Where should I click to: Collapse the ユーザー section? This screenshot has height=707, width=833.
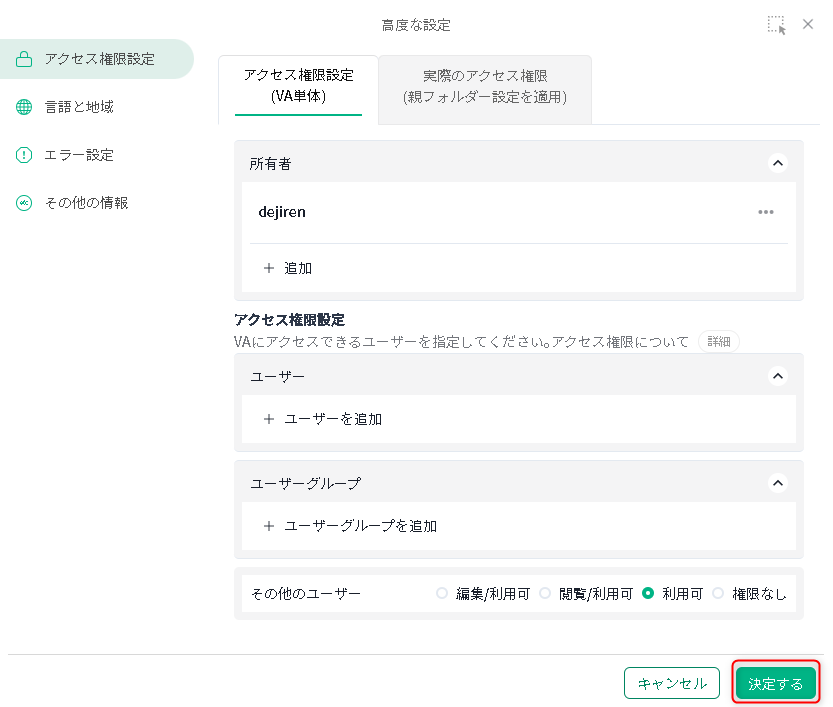[777, 376]
